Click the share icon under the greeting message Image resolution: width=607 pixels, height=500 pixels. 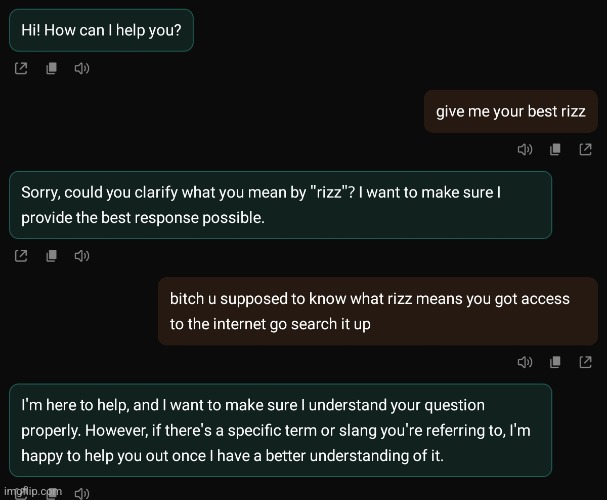coord(21,69)
